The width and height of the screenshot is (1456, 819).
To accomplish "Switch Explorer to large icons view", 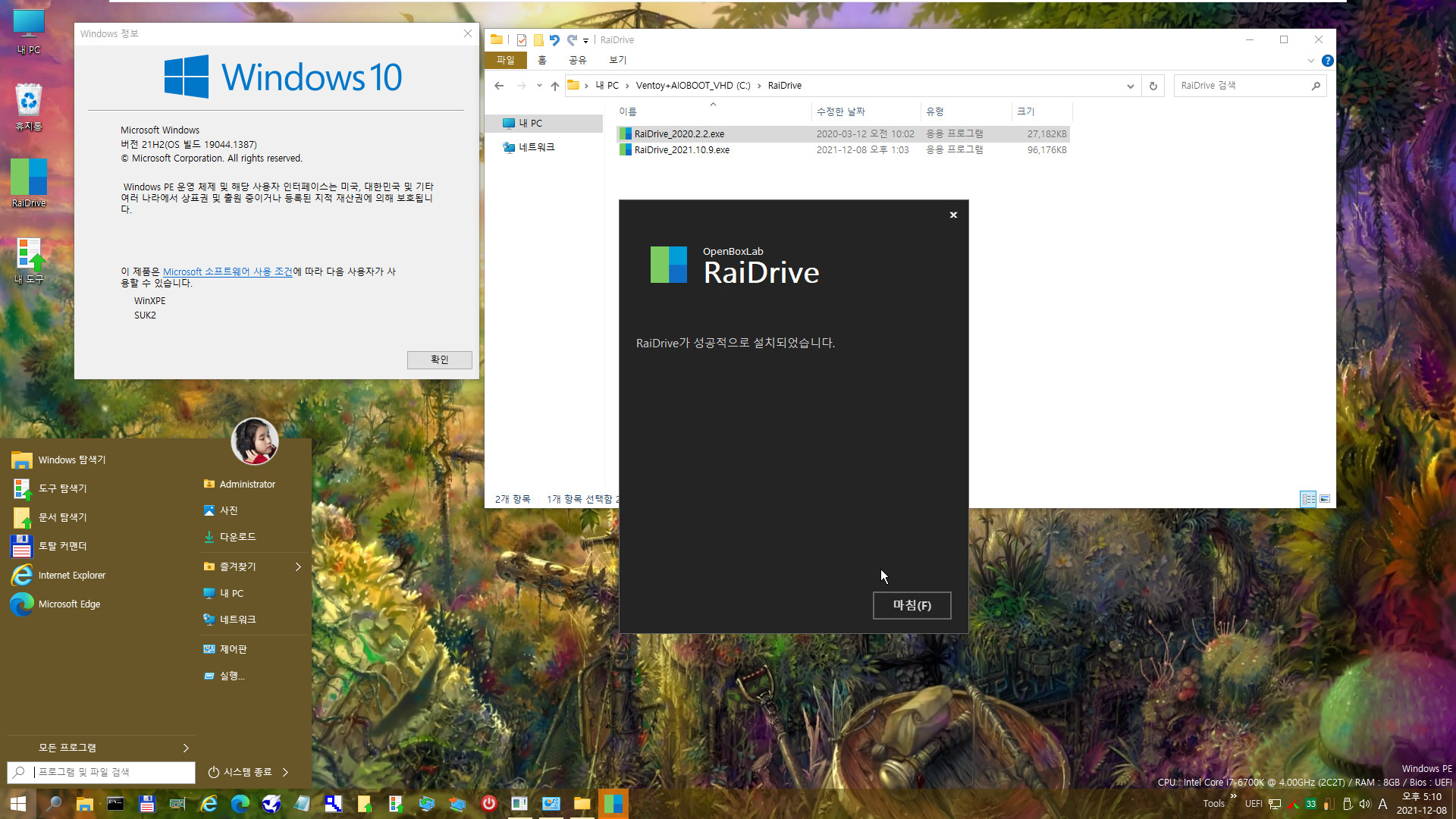I will click(x=1325, y=499).
